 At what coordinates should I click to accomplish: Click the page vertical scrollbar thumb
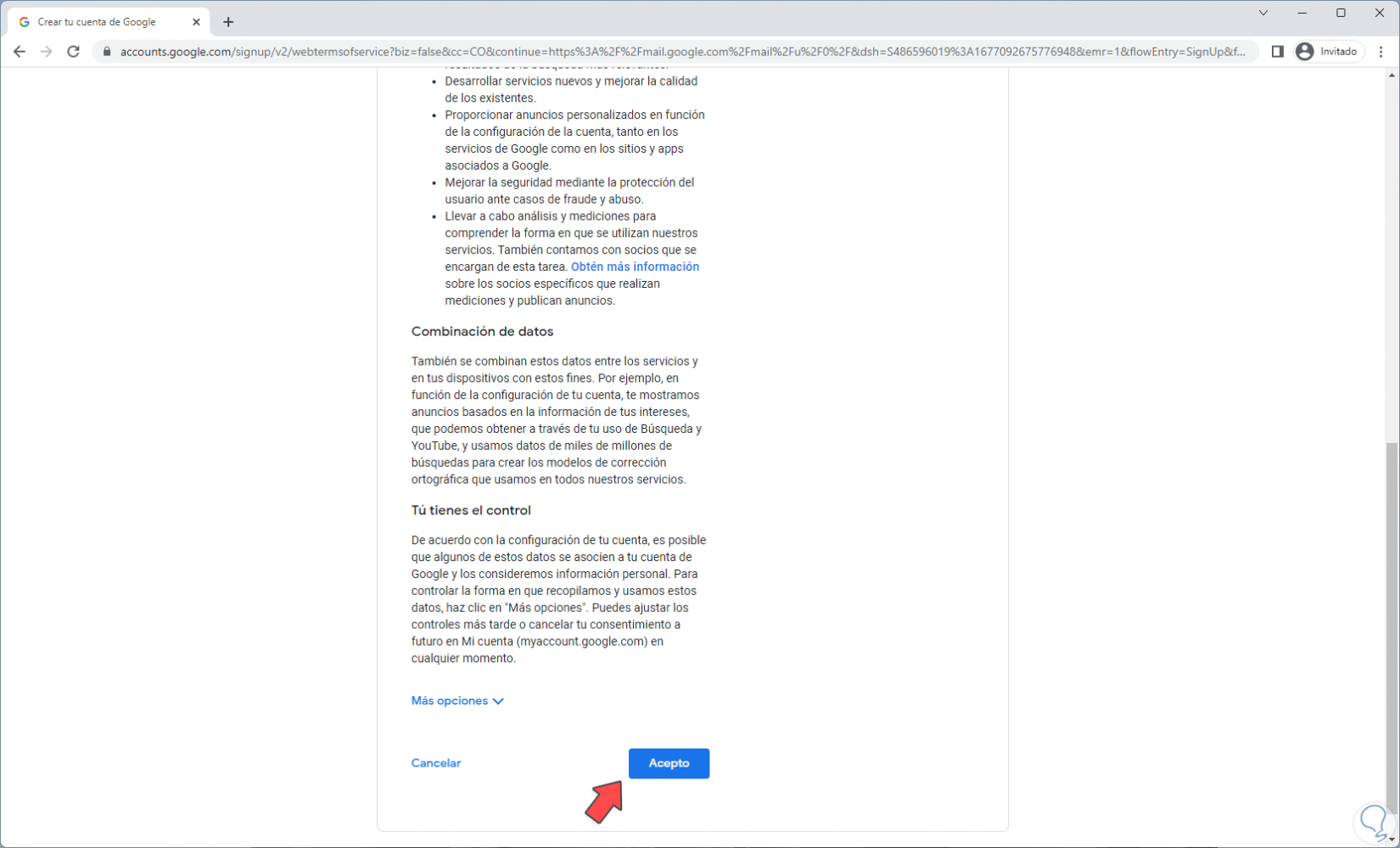click(1392, 628)
